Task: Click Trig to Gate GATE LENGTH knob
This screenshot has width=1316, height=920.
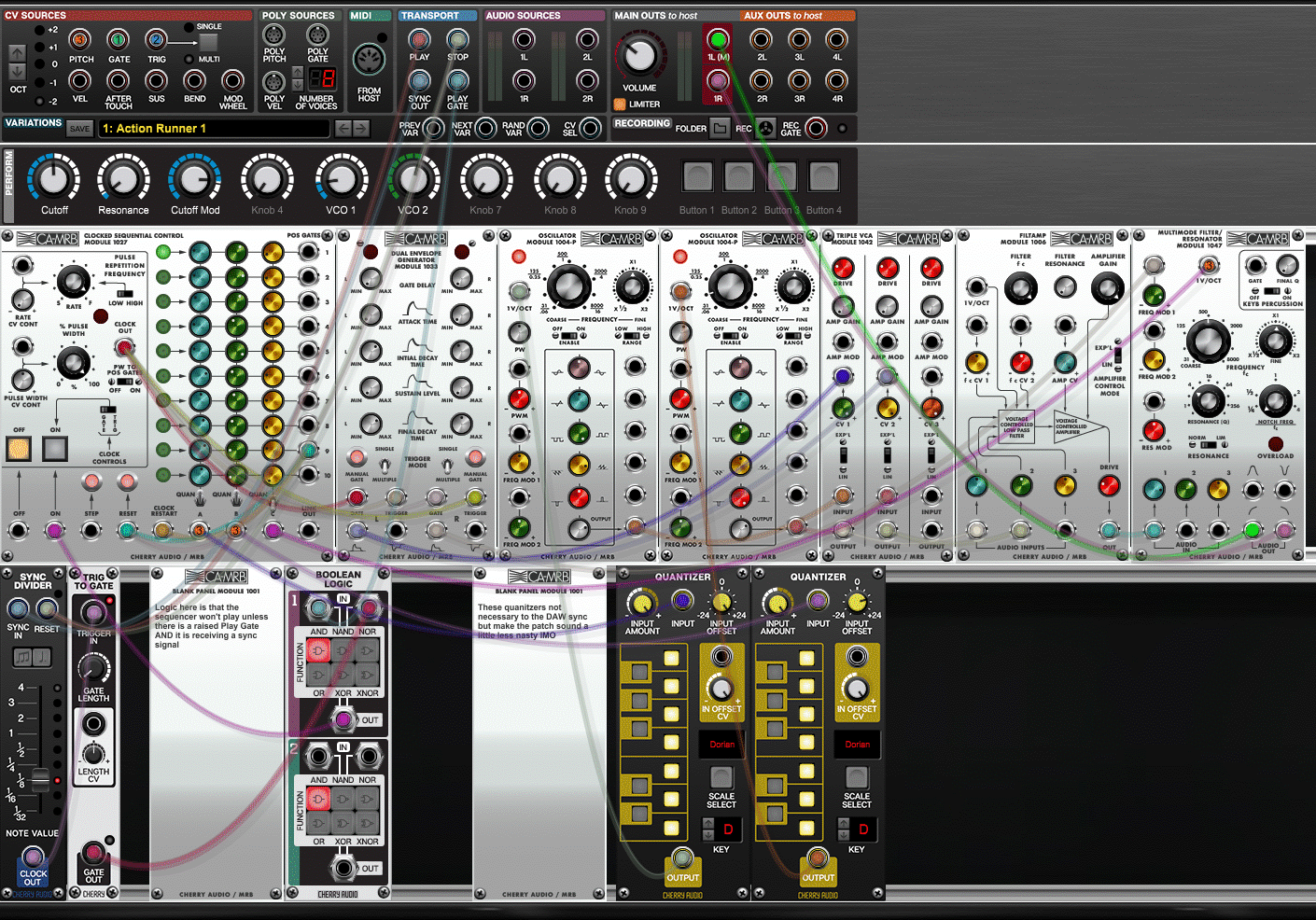Action: click(92, 667)
